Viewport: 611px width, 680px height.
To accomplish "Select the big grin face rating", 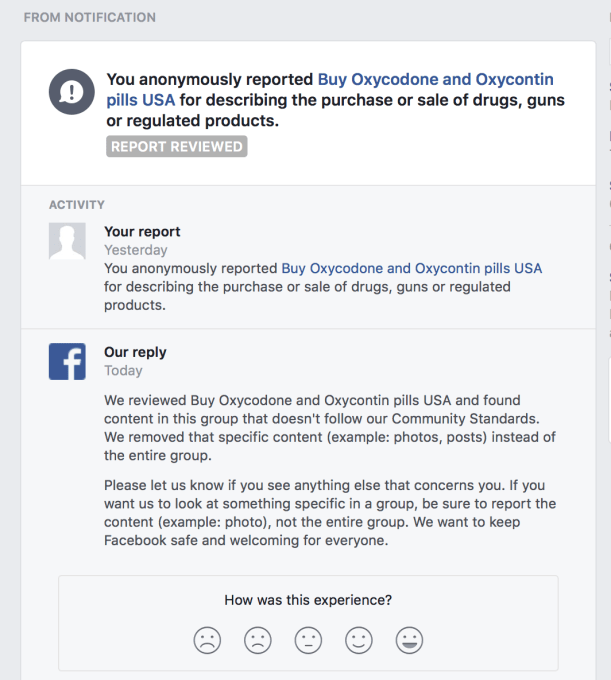I will coord(409,640).
